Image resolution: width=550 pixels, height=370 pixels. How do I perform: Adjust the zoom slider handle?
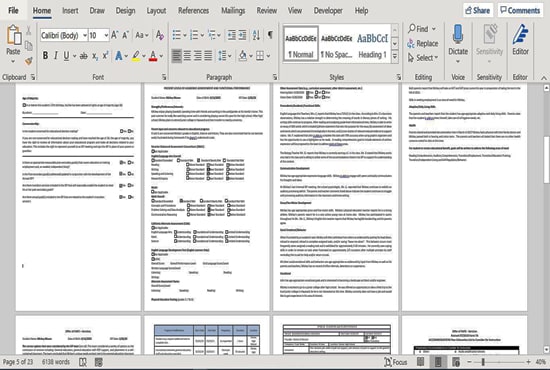click(x=483, y=362)
